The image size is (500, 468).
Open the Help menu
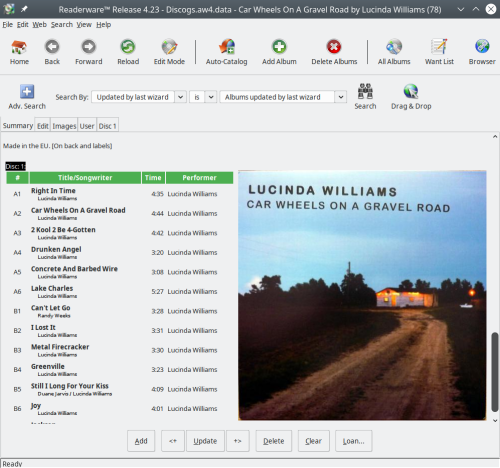pyautogui.click(x=104, y=24)
